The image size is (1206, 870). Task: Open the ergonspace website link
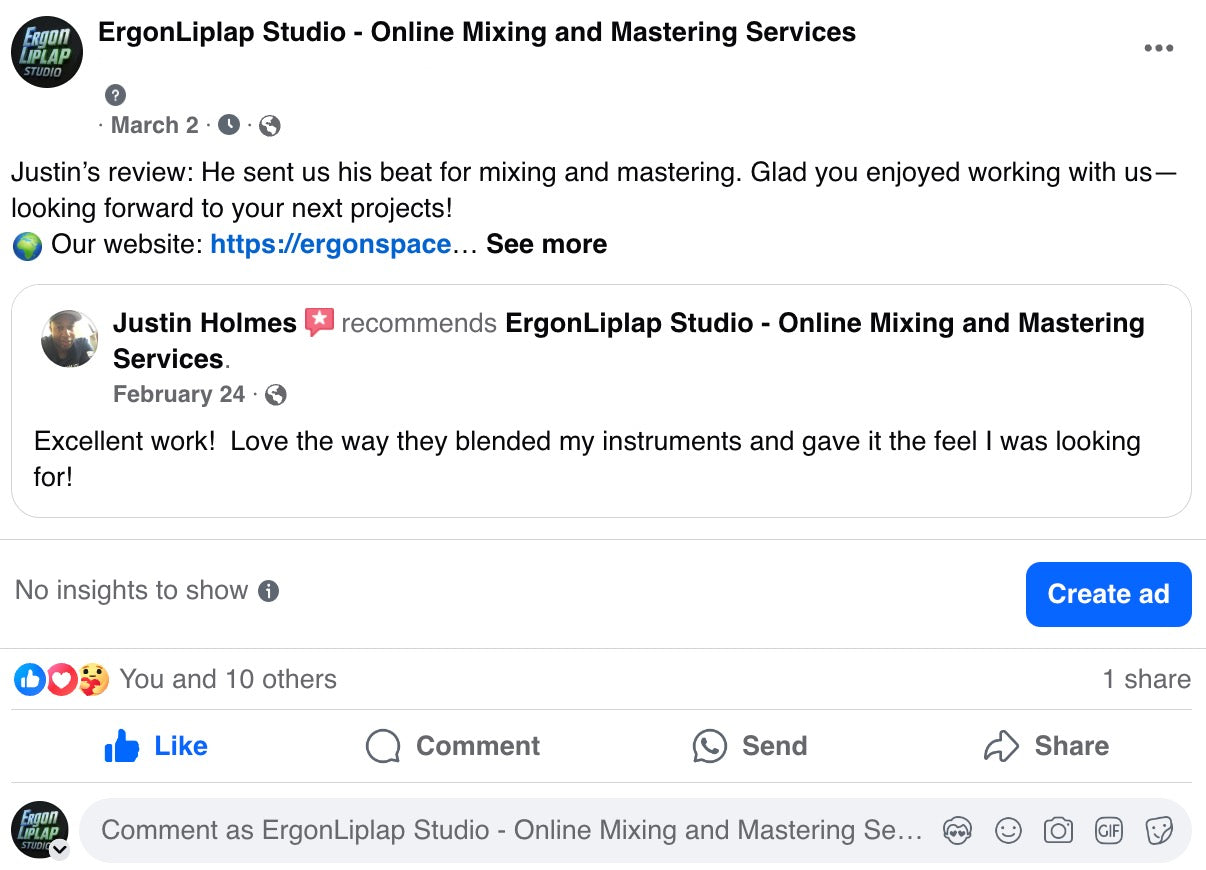tap(330, 244)
